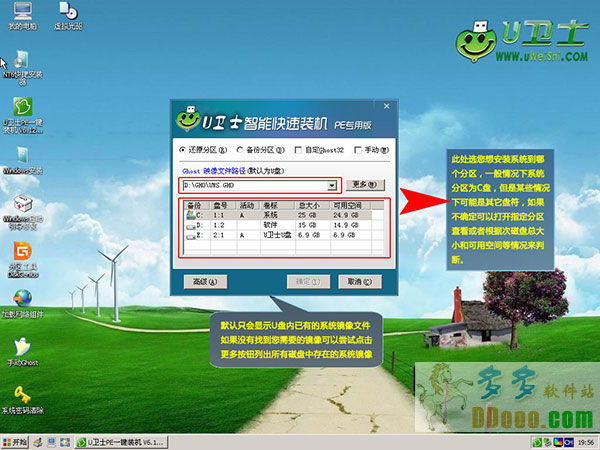Open the U卫士PE一键装机 desktop icon
The height and width of the screenshot is (450, 600).
point(23,116)
